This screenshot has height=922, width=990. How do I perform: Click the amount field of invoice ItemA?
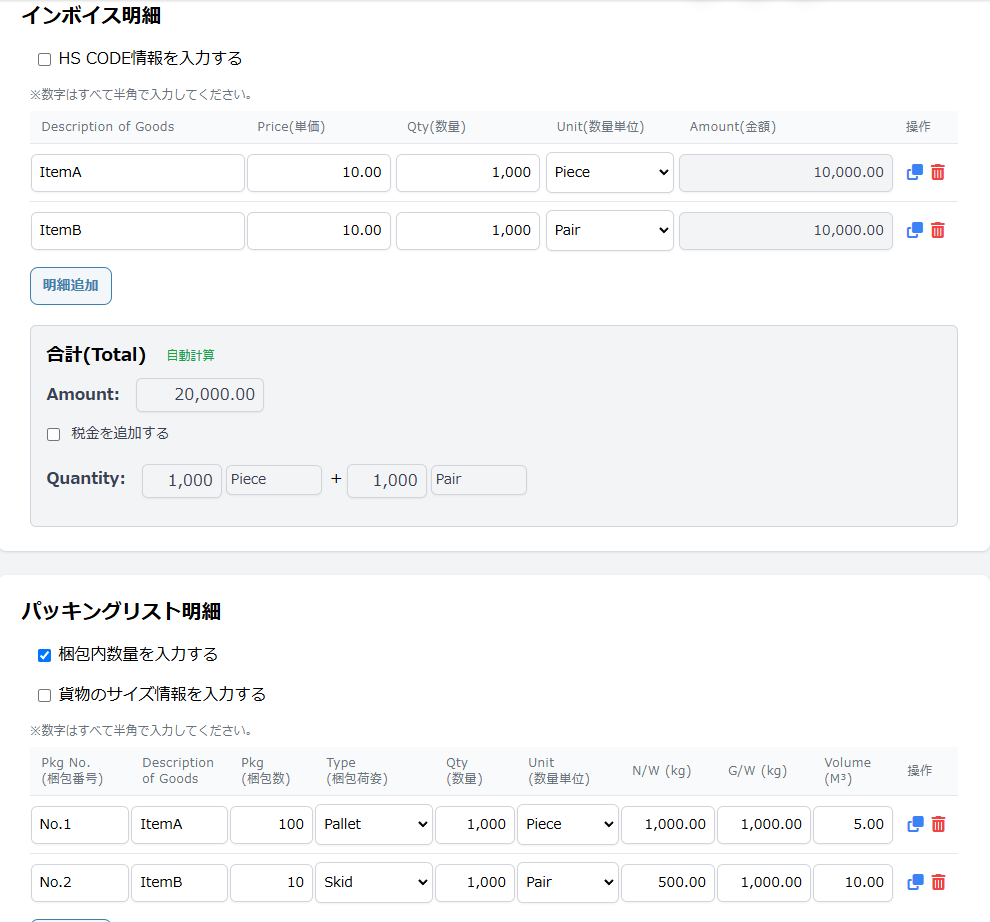786,172
